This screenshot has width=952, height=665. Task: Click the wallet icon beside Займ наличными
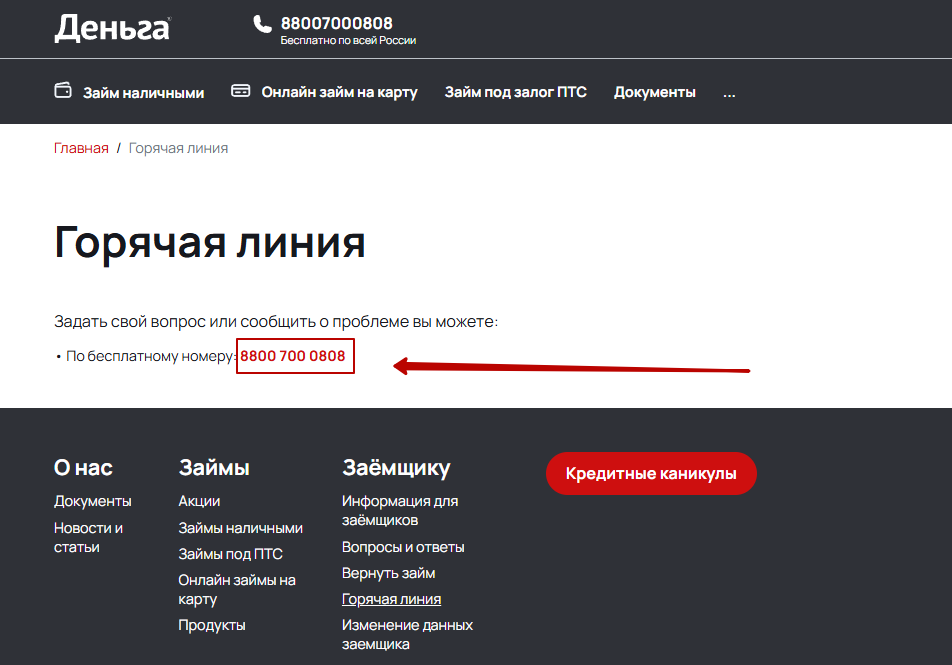tap(63, 90)
